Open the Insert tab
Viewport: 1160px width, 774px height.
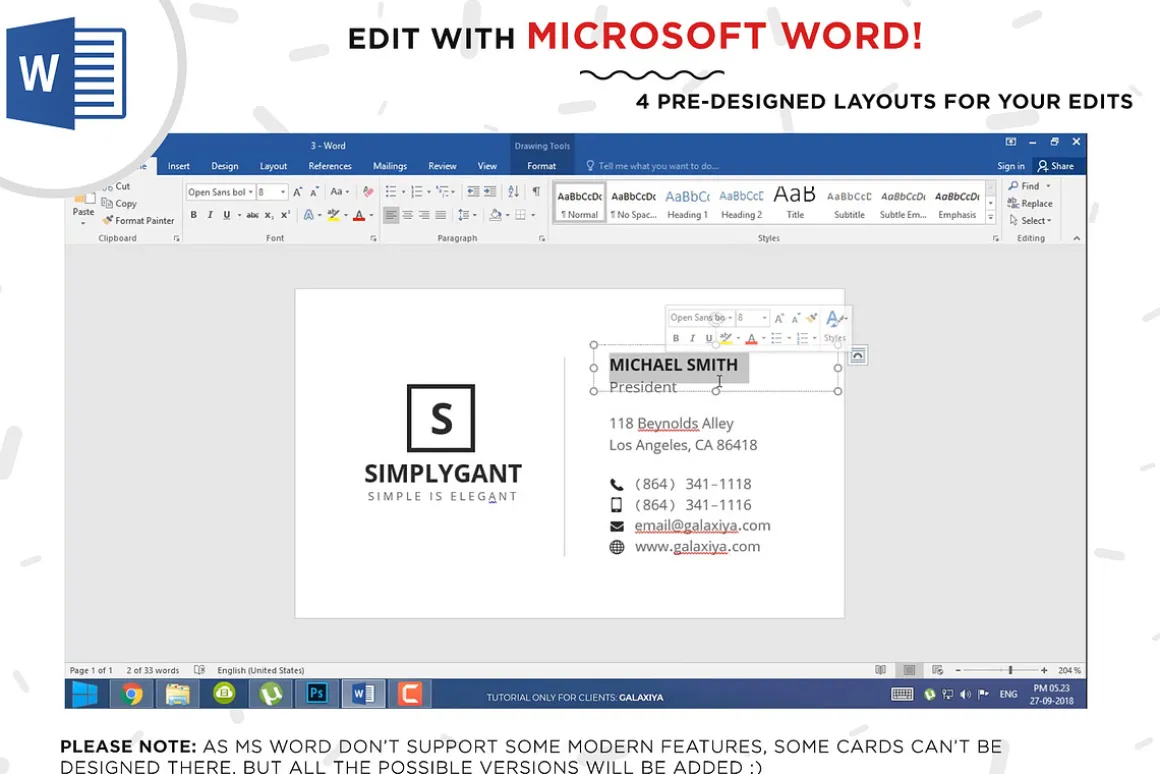178,166
